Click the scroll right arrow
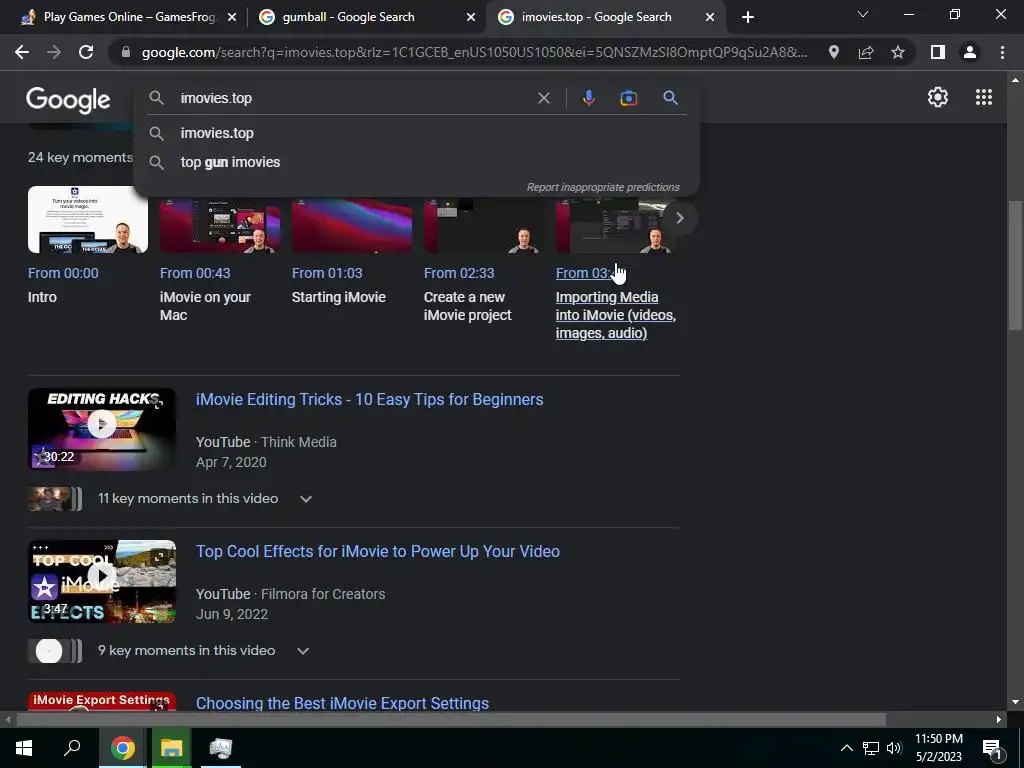This screenshot has width=1024, height=768. point(999,720)
